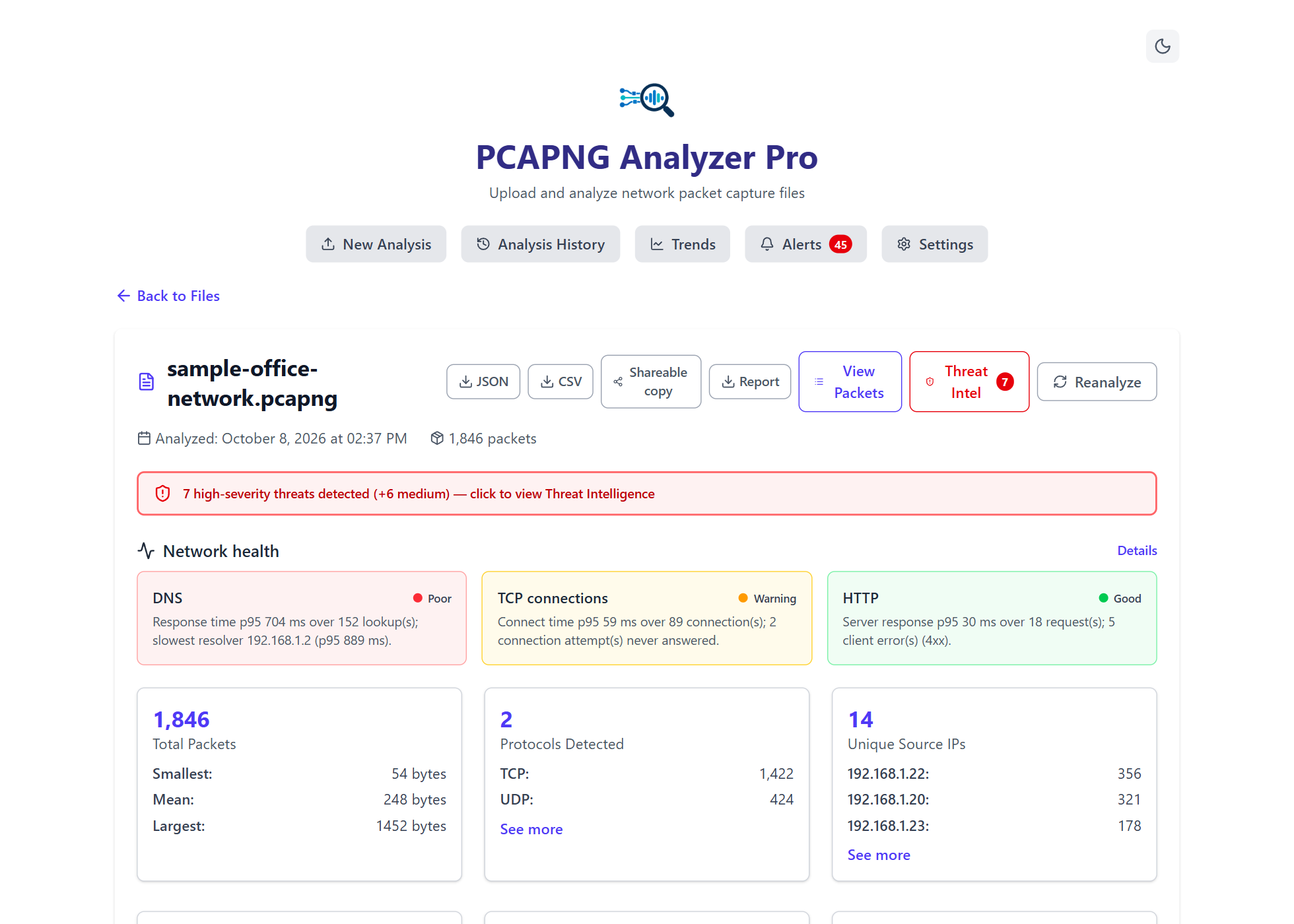Download the Report

click(750, 381)
